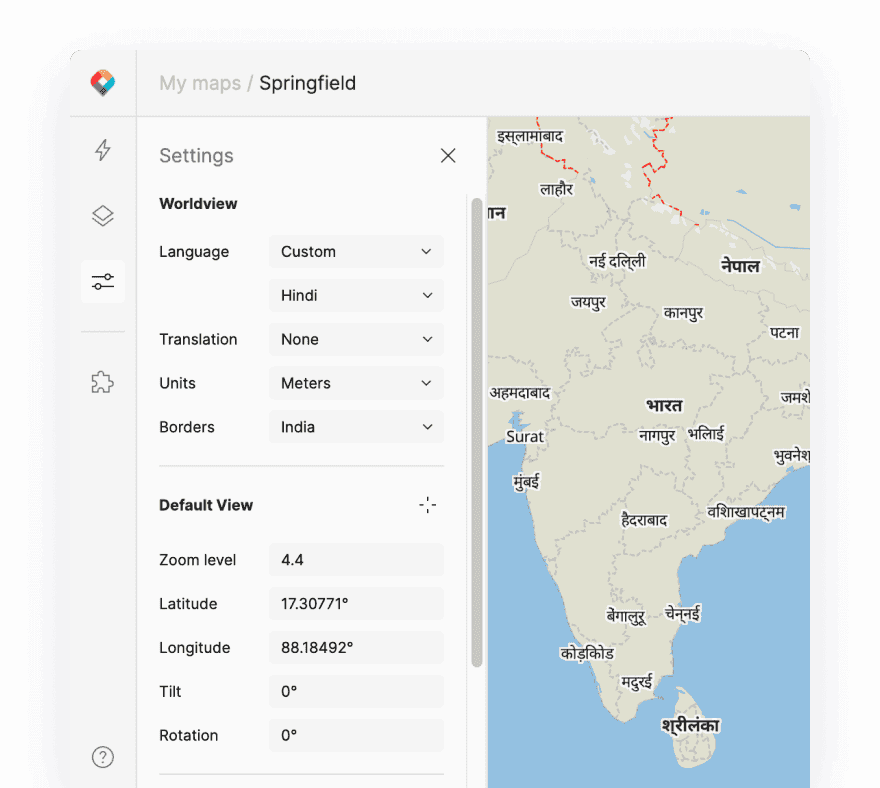The image size is (880, 788).
Task: Click the हैदराबाद city label
Action: (644, 520)
